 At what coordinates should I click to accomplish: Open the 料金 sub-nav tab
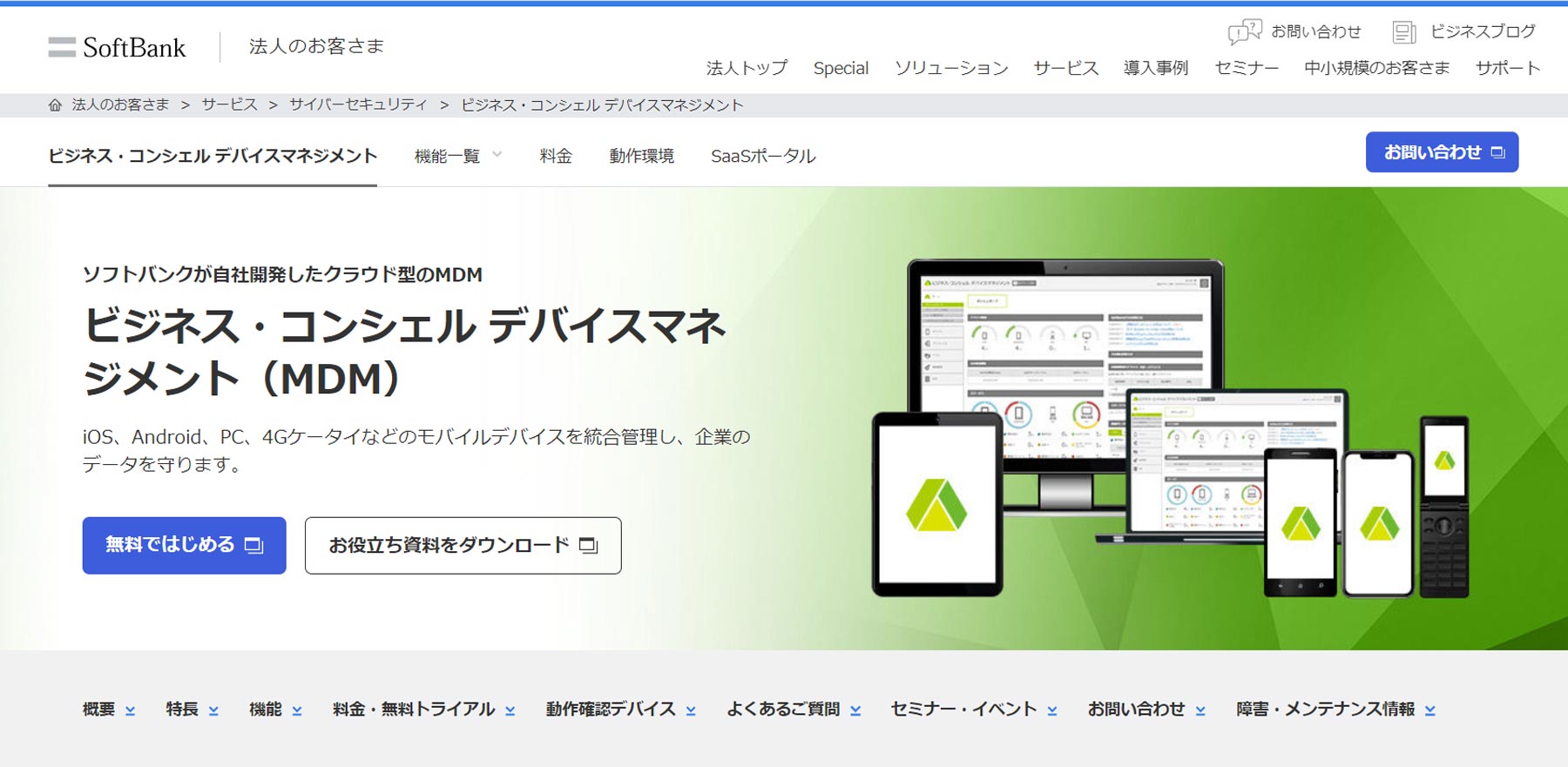pyautogui.click(x=556, y=156)
